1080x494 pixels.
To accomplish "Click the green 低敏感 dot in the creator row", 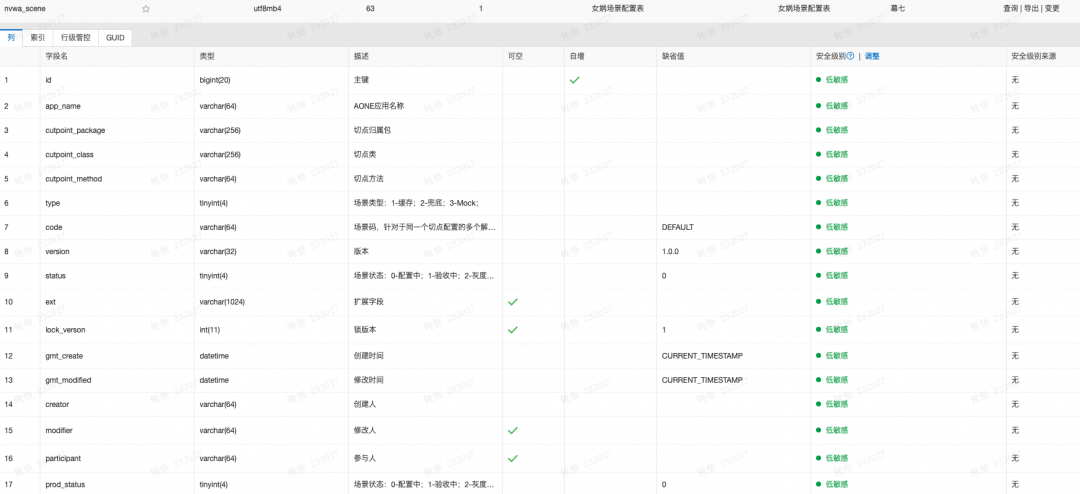I will (x=818, y=404).
